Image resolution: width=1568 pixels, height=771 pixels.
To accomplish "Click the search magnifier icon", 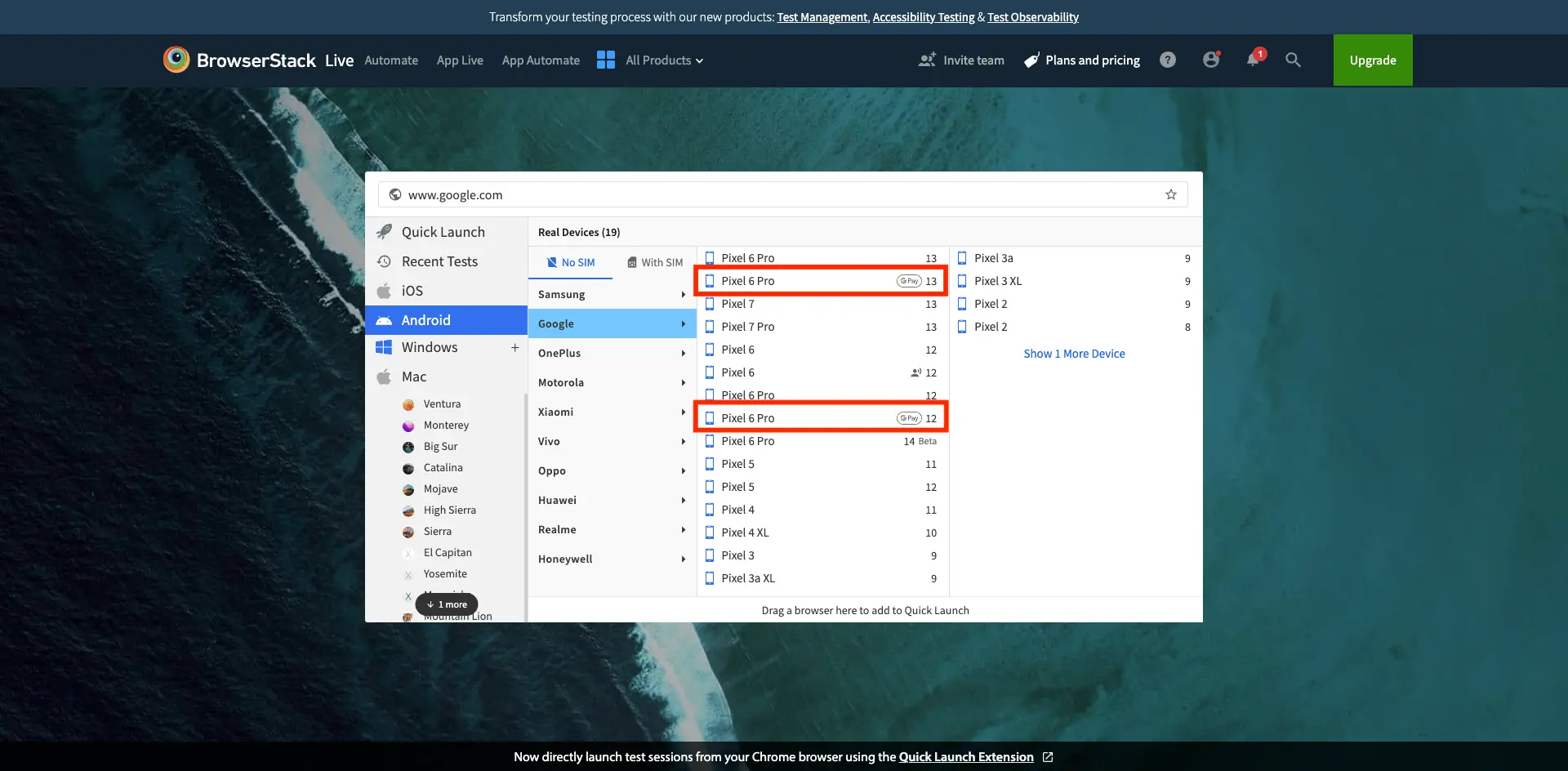I will [x=1293, y=60].
